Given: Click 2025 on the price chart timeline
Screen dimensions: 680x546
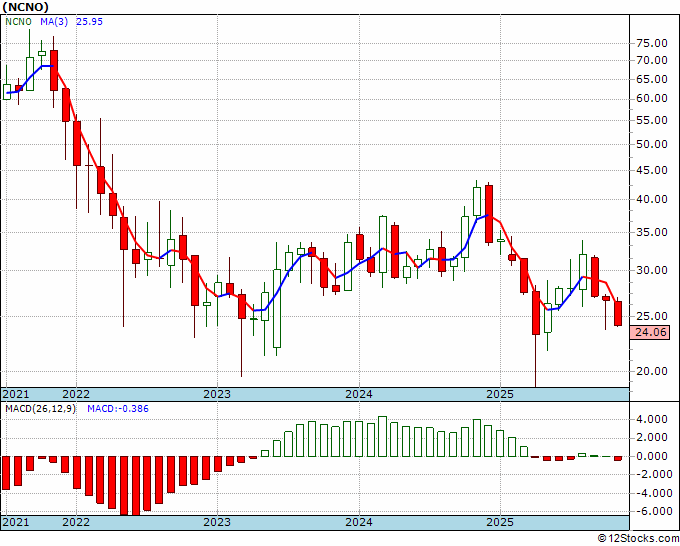Looking at the screenshot, I should pos(500,394).
